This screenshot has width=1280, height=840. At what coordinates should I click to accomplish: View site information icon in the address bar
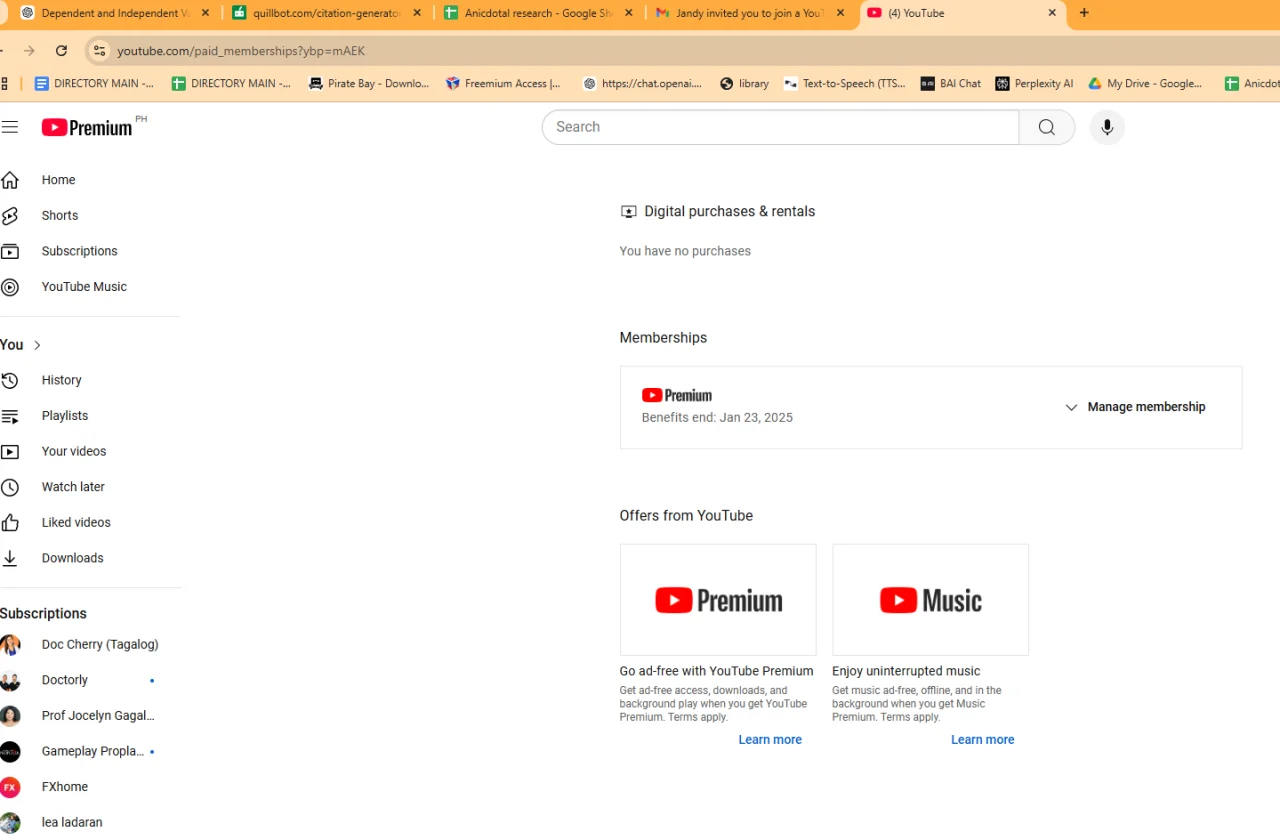(98, 51)
